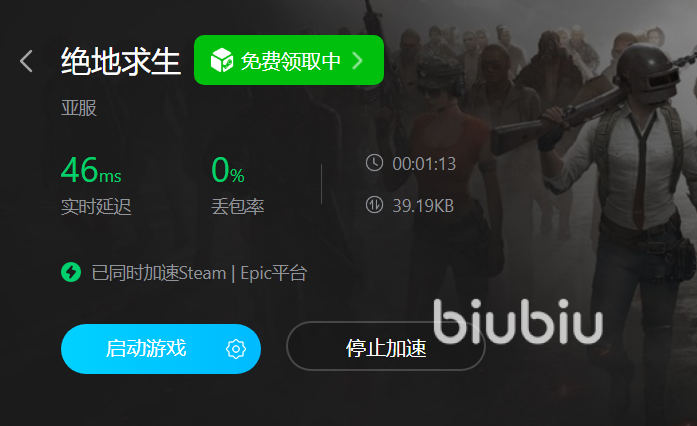The height and width of the screenshot is (426, 697).
Task: Click the 丢包率 label
Action: pos(238,207)
